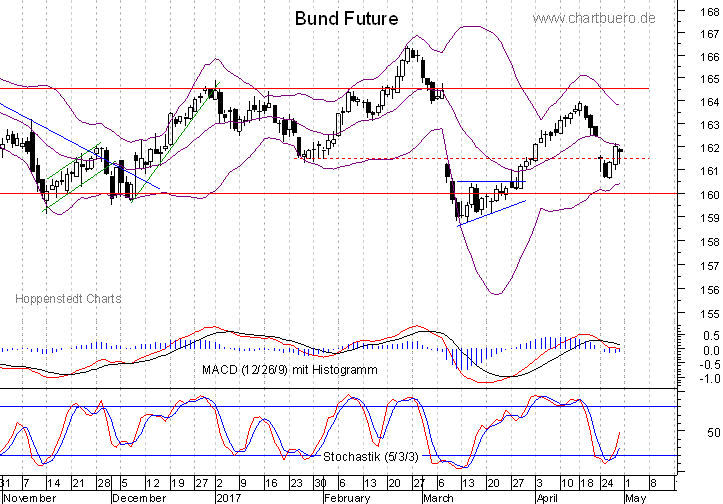Select the 'Stochastik (5/3/3)' label

(371, 457)
